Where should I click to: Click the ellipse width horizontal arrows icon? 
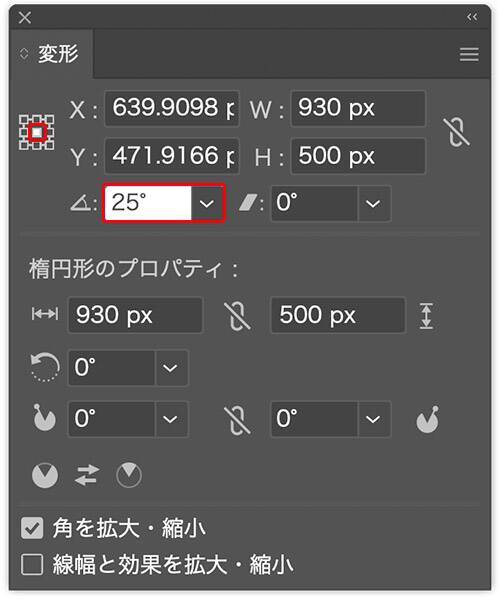pyautogui.click(x=45, y=314)
